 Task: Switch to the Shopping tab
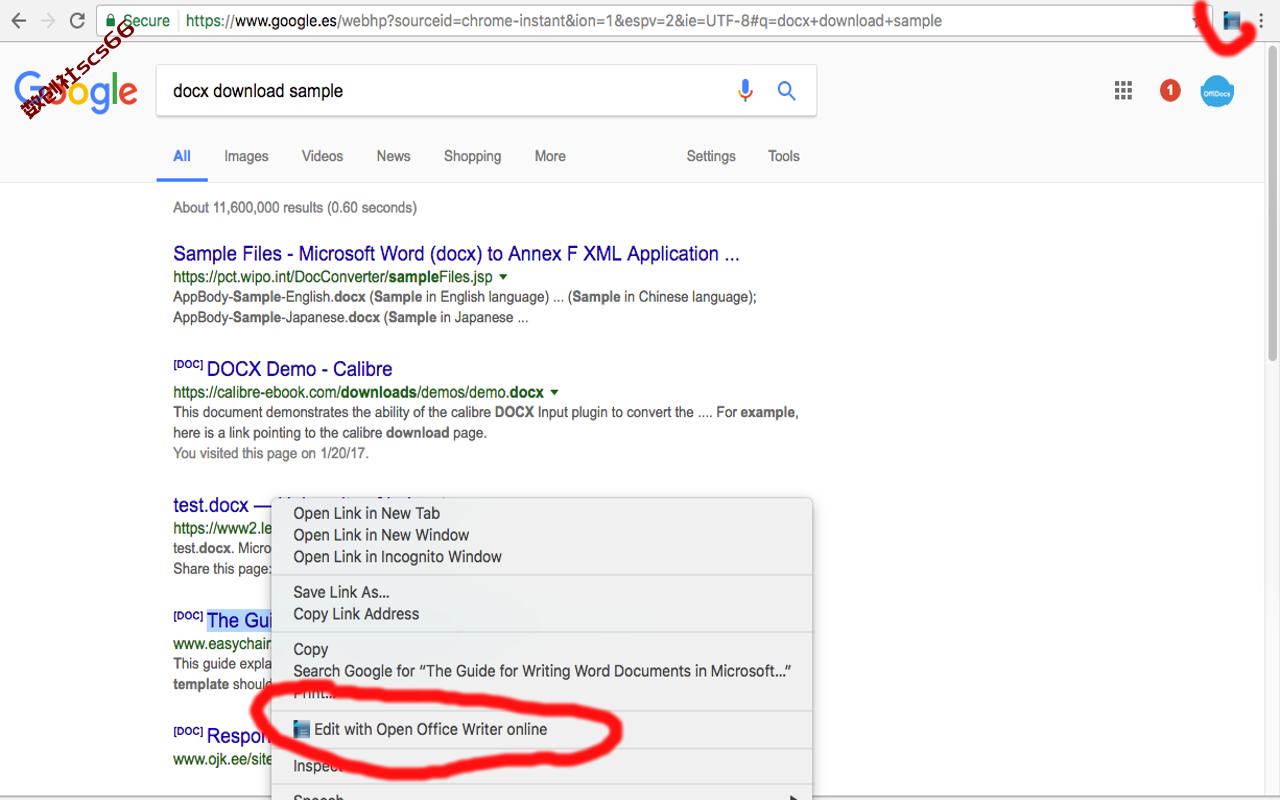tap(472, 156)
